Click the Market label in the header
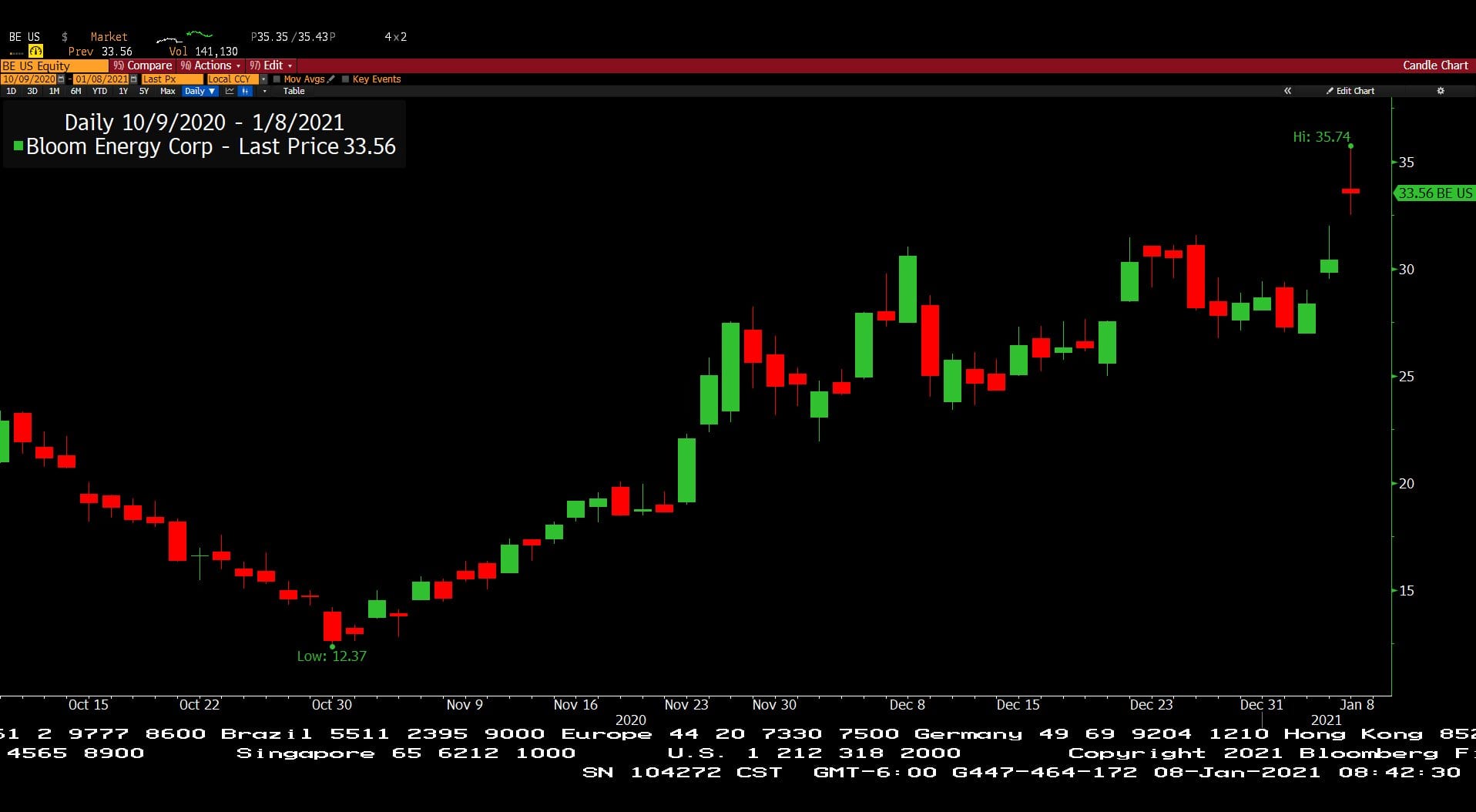This screenshot has height=812, width=1476. [x=109, y=37]
